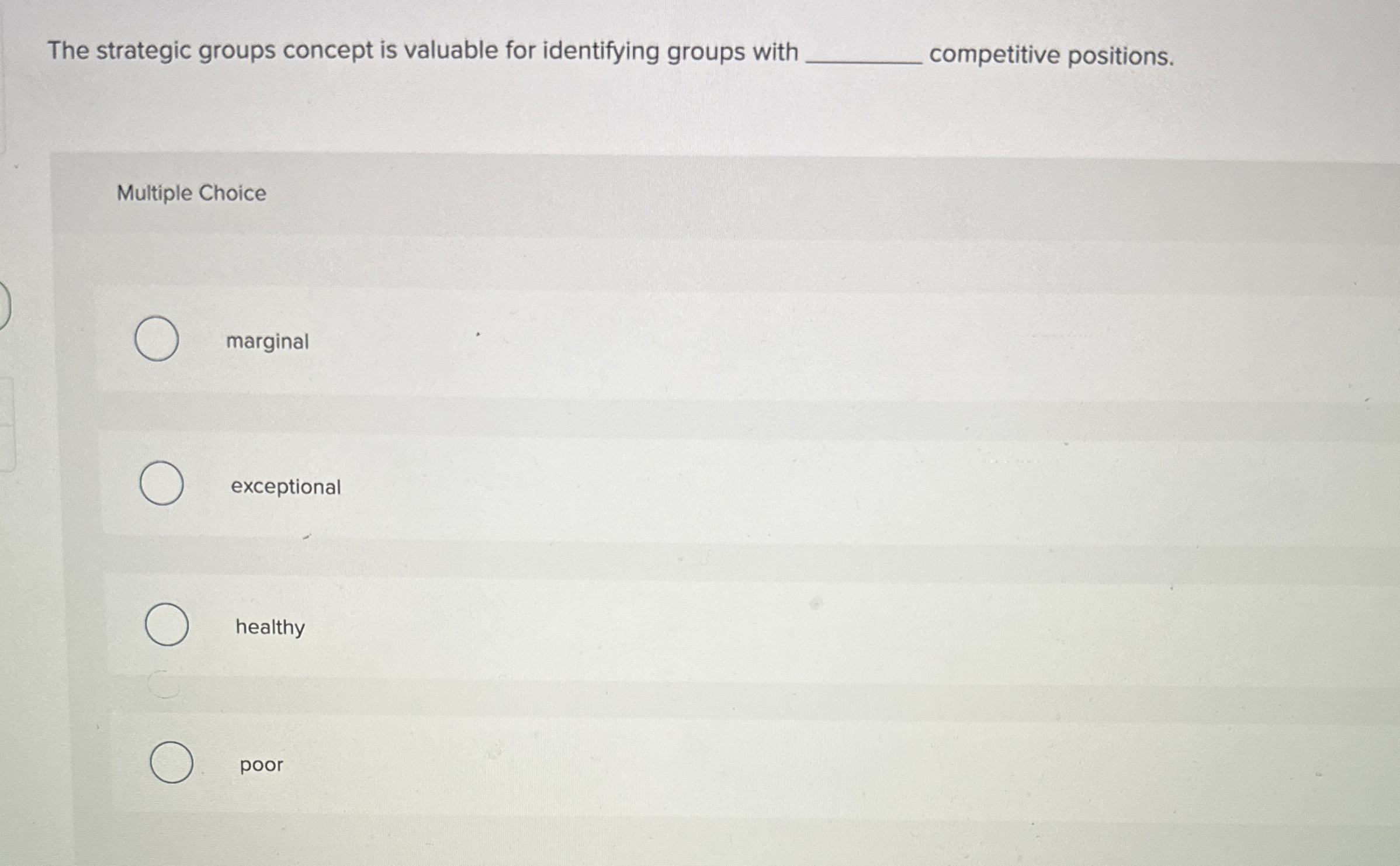The image size is (1400, 866).
Task: Click the "poor" answer text
Action: (261, 764)
